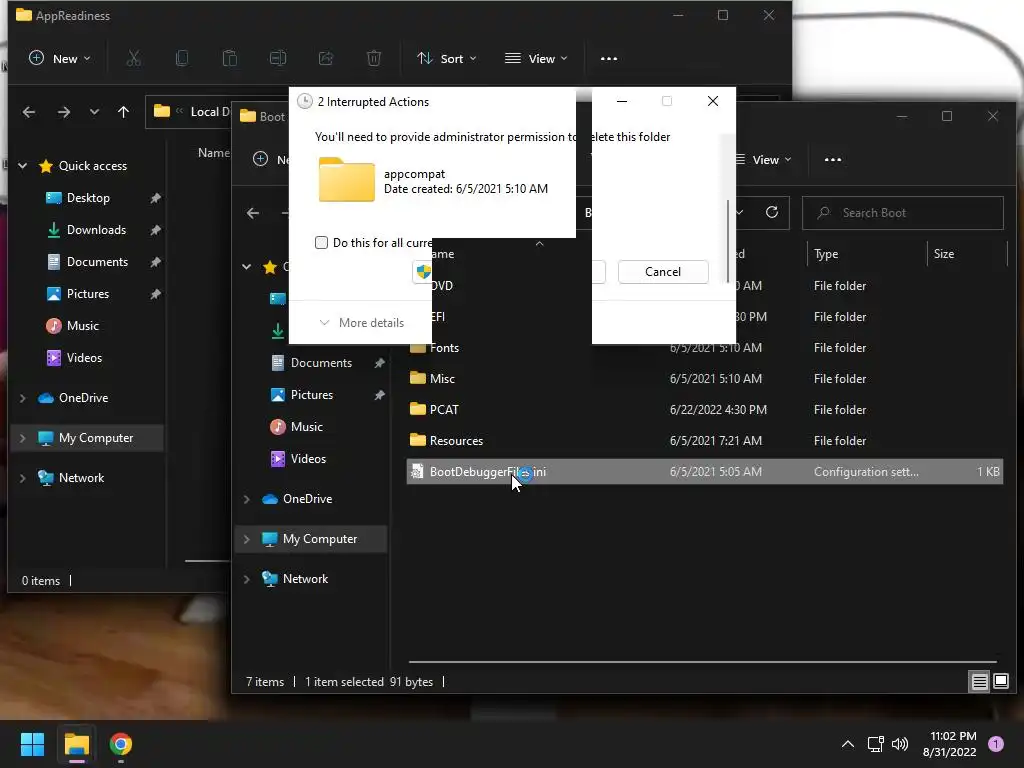Screen dimensions: 1024x768
Task: Select the PCAT folder row
Action: click(705, 410)
